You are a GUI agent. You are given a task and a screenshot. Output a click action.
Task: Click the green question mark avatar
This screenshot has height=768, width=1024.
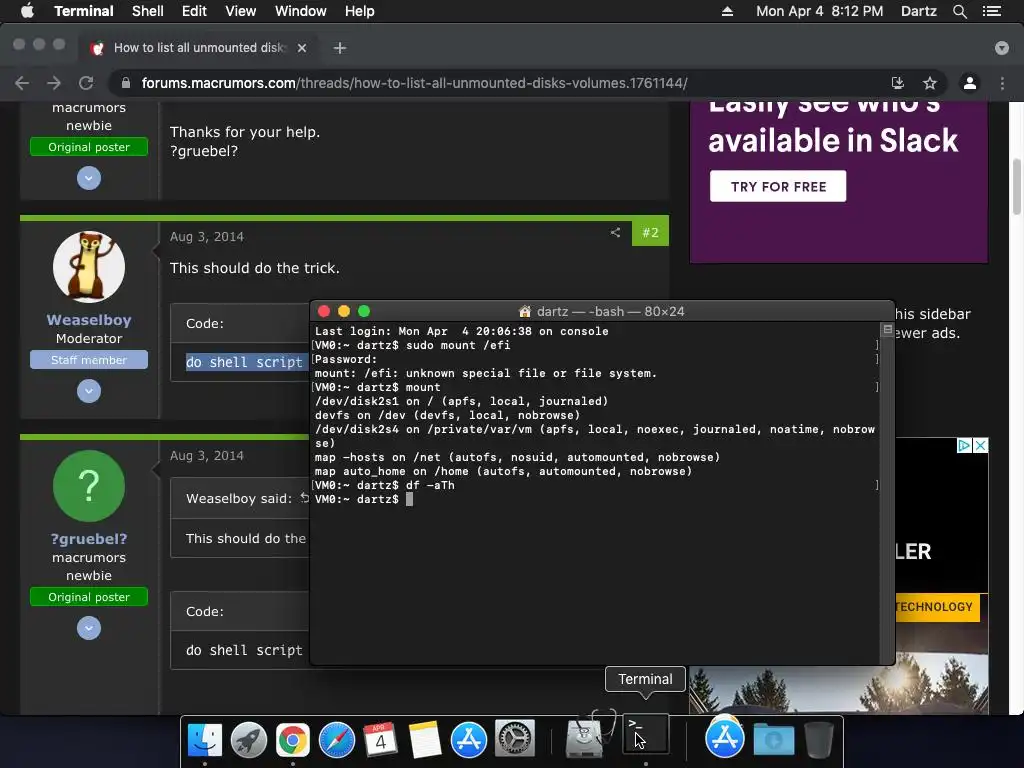pyautogui.click(x=89, y=486)
